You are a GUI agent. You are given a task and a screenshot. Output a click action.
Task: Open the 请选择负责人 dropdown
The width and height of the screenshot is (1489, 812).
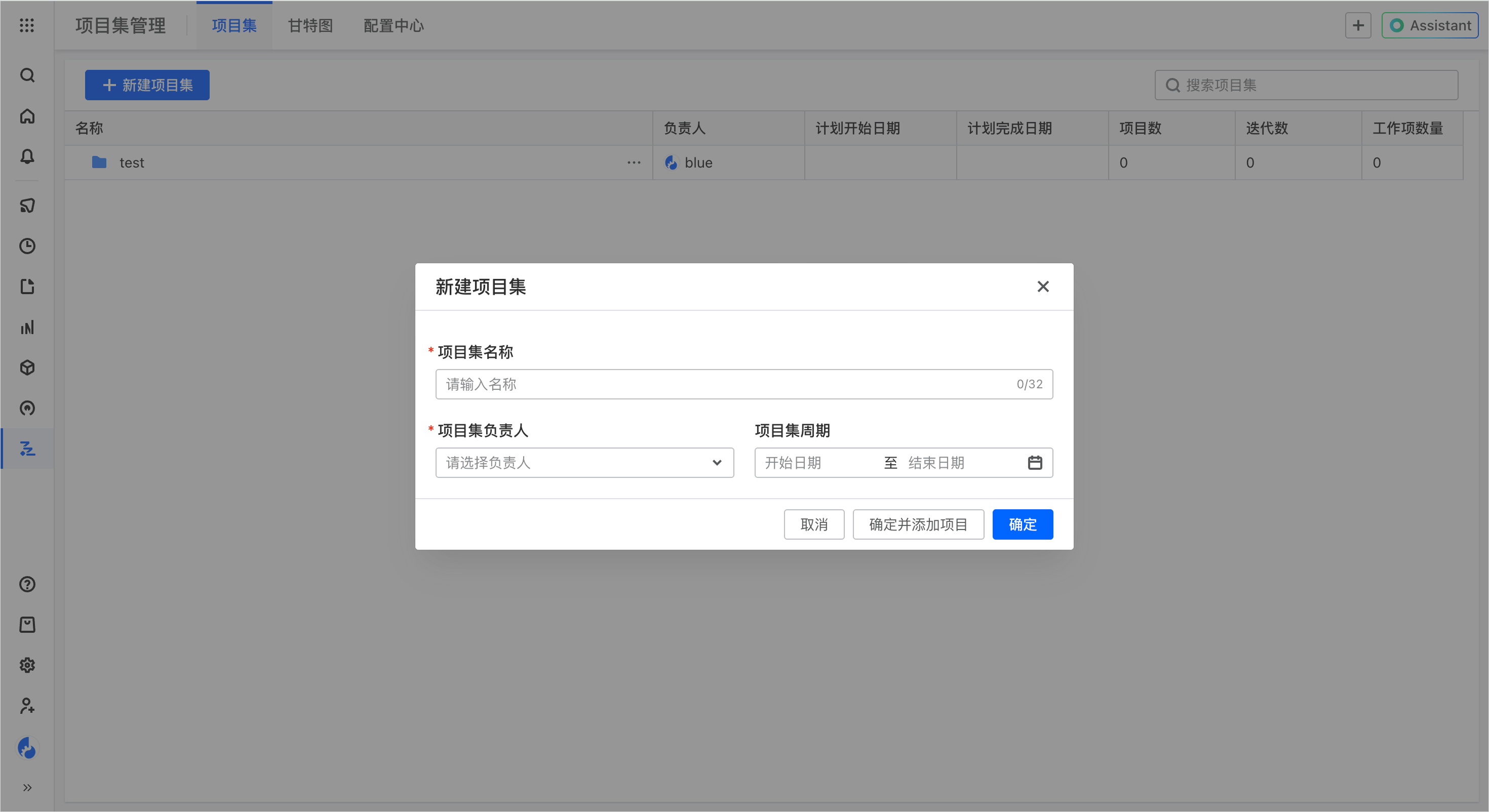584,463
